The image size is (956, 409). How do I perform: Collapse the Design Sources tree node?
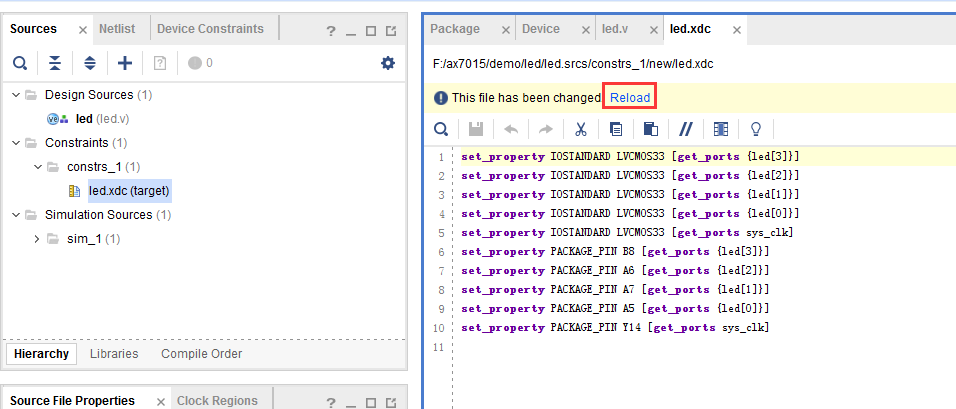pos(15,95)
